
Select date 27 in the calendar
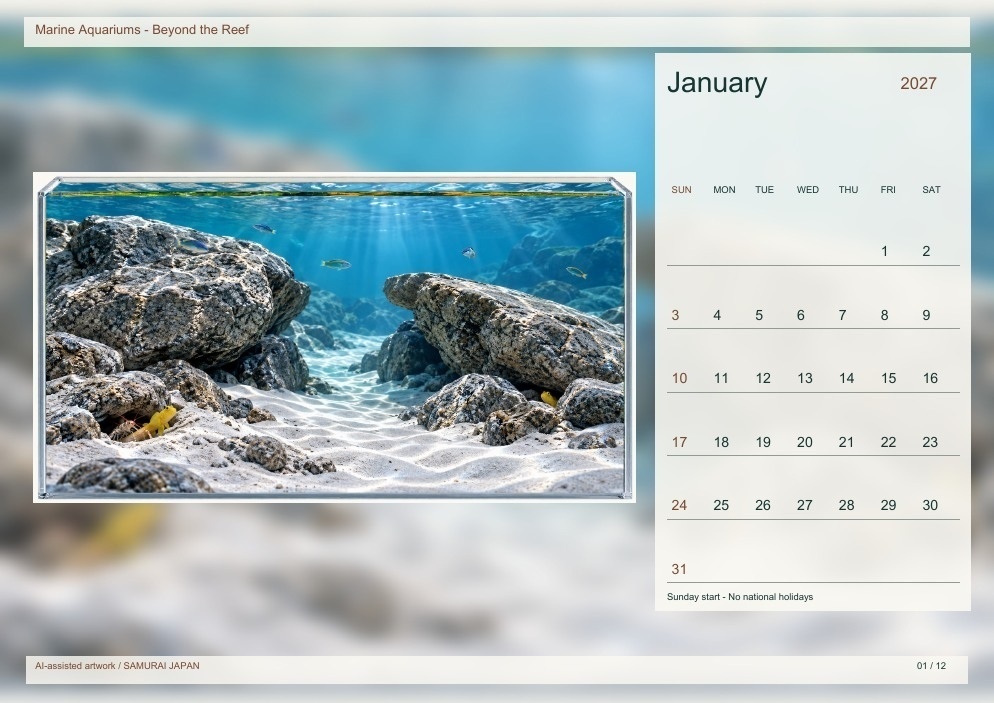(805, 505)
